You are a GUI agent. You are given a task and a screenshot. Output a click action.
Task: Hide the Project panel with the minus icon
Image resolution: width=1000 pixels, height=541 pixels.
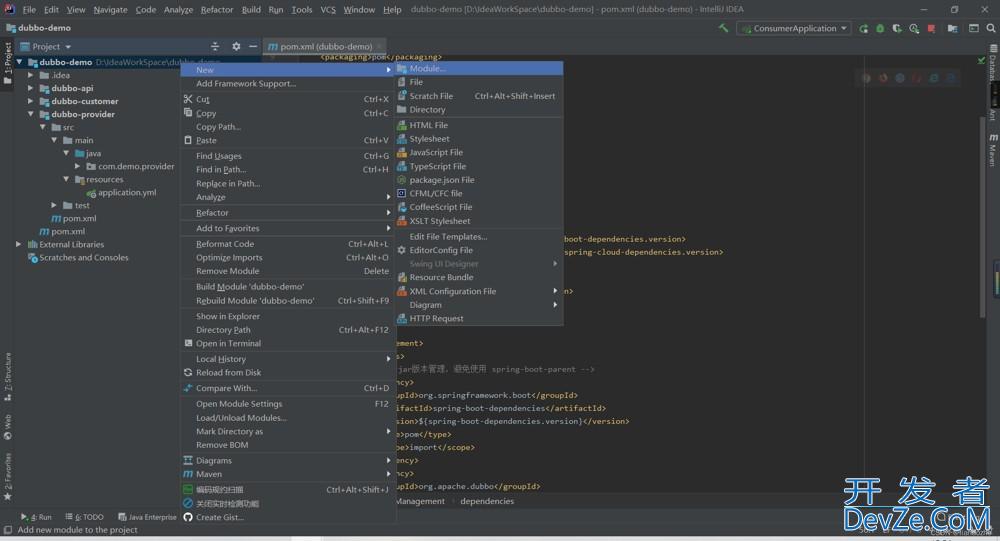253,47
